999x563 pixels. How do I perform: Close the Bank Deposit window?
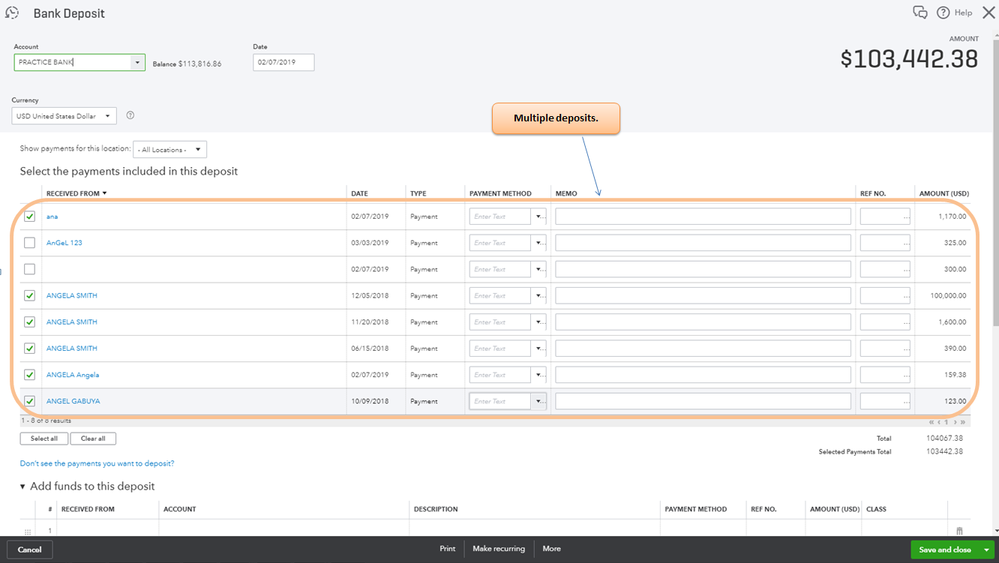(x=988, y=13)
